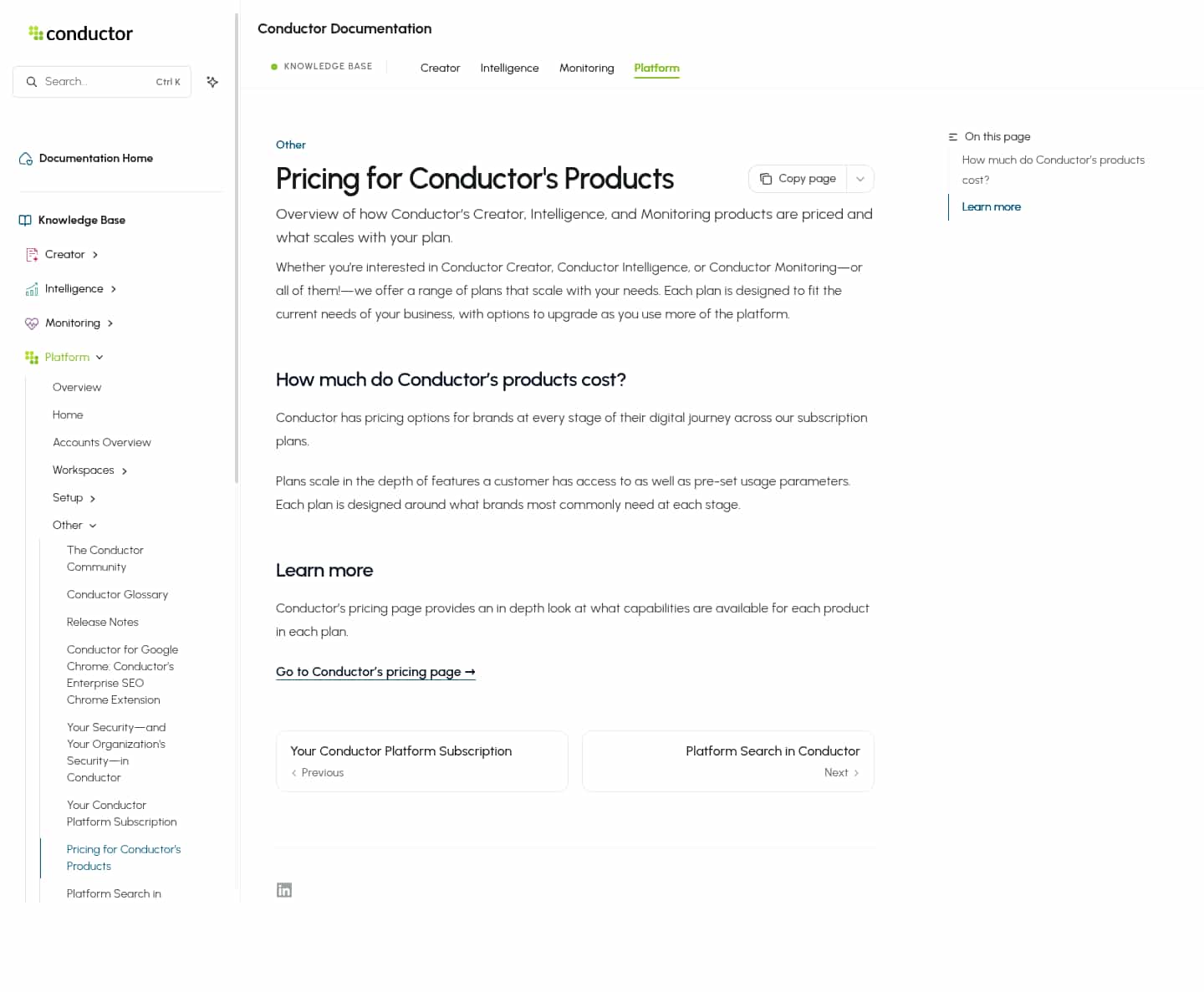Click the Conductor logo
This screenshot has width=1204, height=992.
tap(80, 33)
